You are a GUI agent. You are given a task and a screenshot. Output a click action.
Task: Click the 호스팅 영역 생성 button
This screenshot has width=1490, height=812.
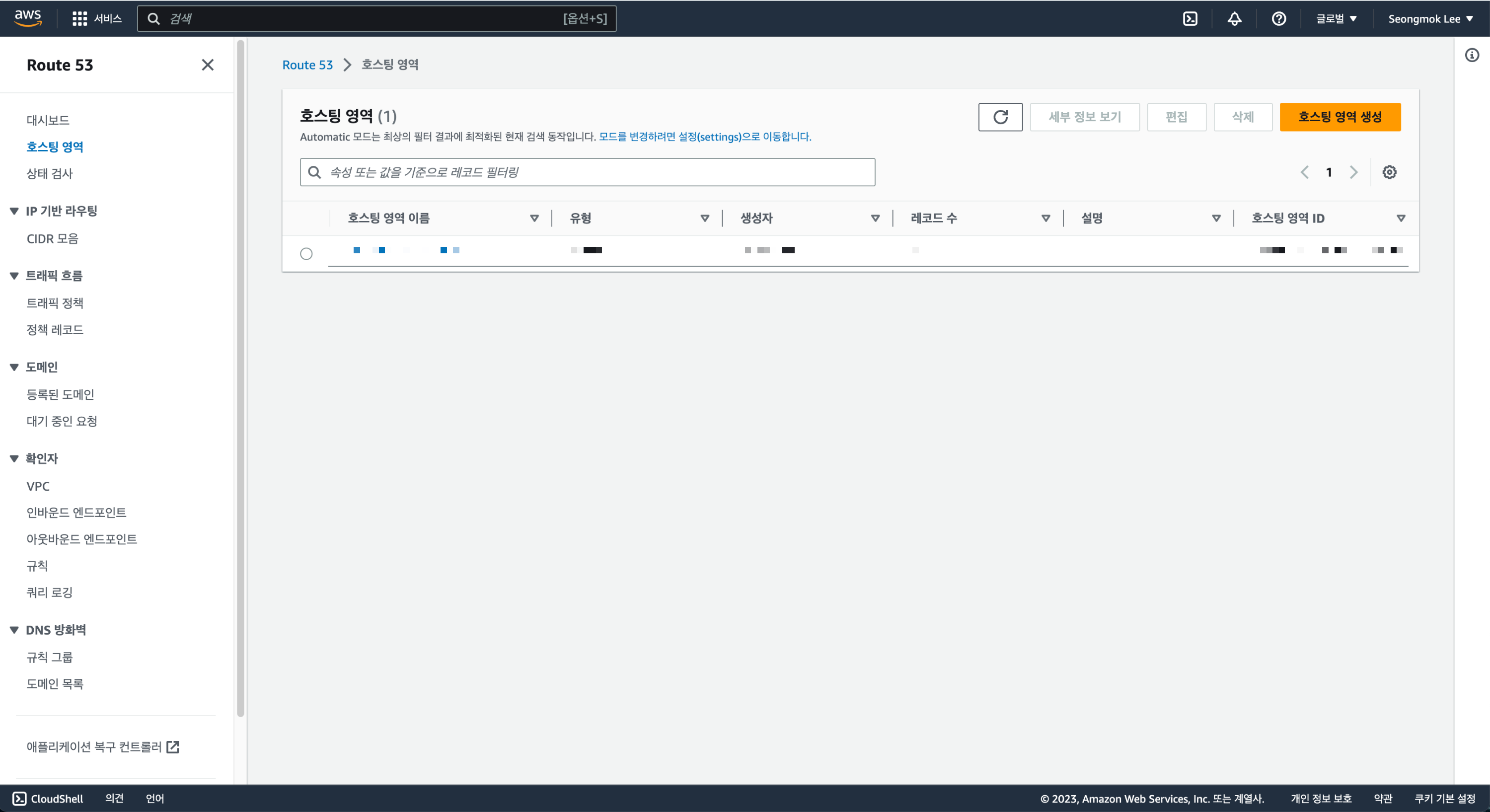pyautogui.click(x=1340, y=117)
